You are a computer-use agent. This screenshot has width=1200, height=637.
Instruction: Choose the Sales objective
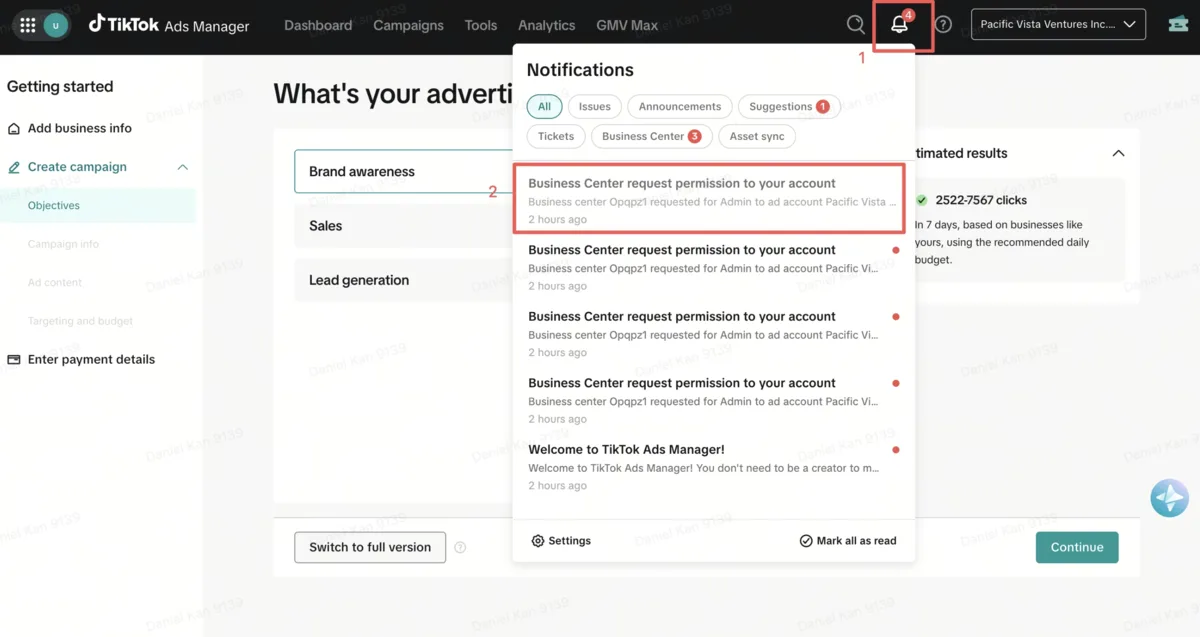[x=403, y=226]
